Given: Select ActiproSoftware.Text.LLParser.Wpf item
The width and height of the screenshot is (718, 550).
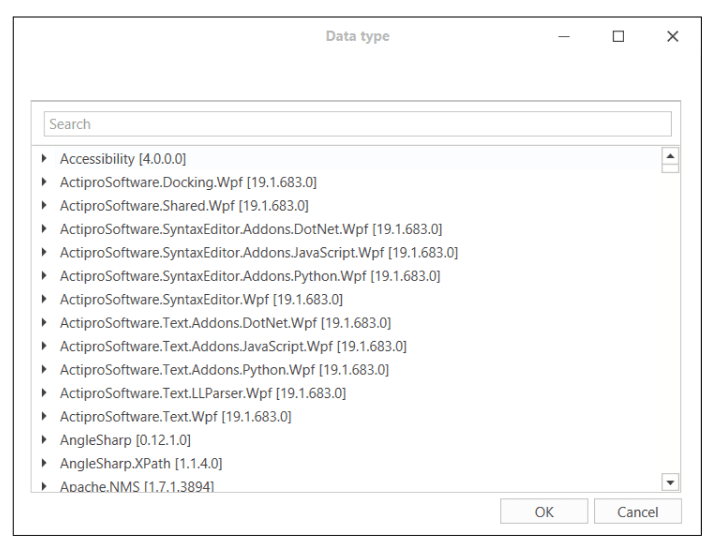Looking at the screenshot, I should [202, 393].
